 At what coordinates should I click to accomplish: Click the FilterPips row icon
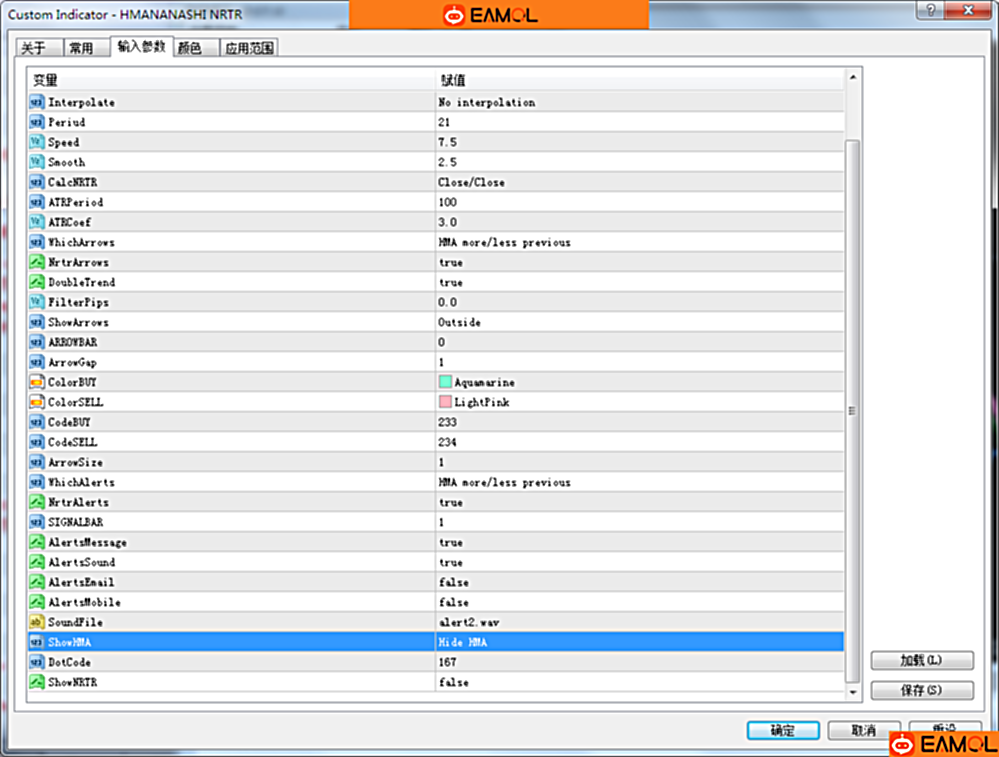point(37,302)
